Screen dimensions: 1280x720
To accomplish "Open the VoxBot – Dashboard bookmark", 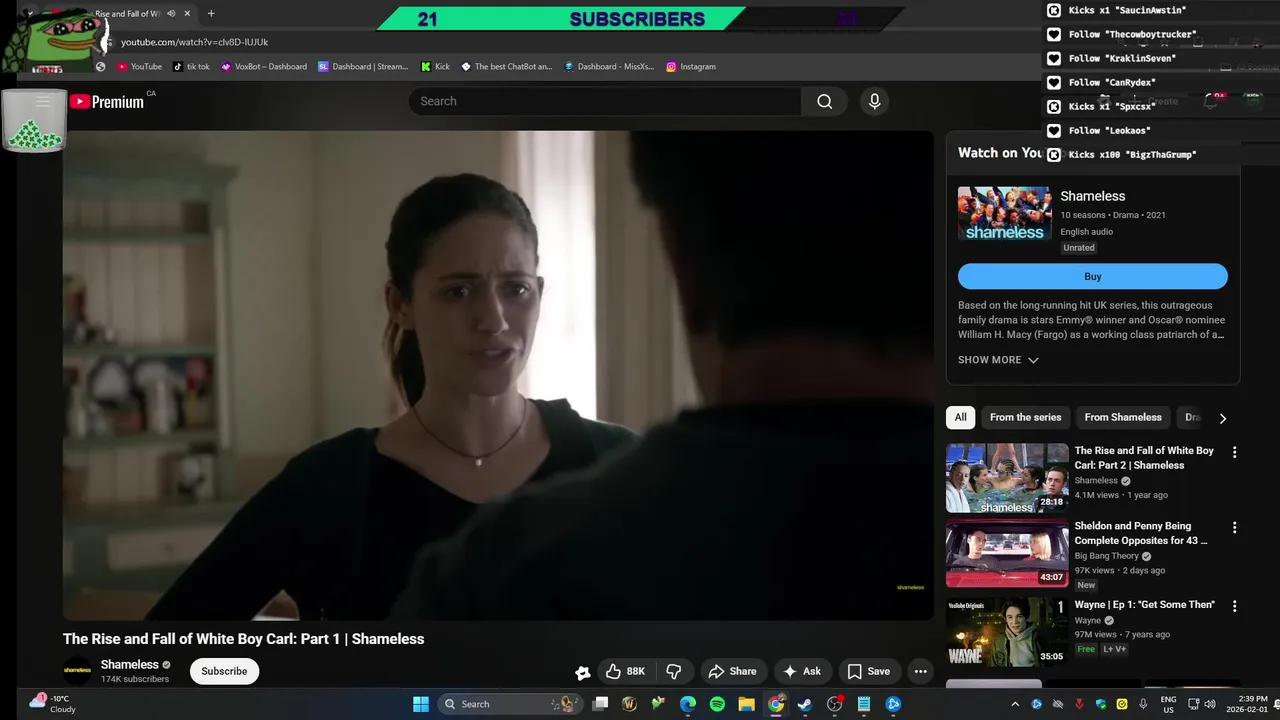I will 264,66.
